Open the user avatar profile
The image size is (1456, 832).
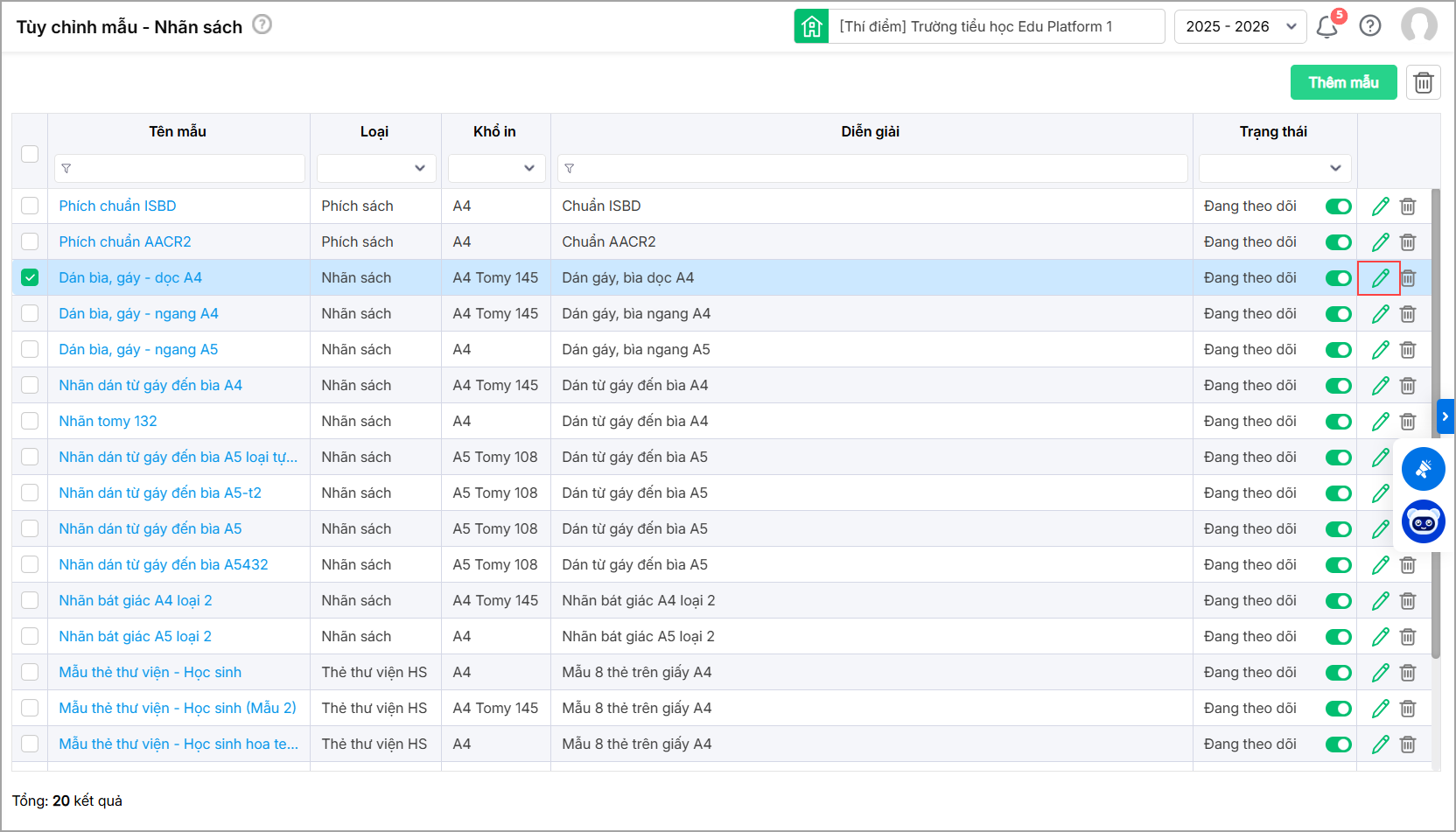(1418, 26)
